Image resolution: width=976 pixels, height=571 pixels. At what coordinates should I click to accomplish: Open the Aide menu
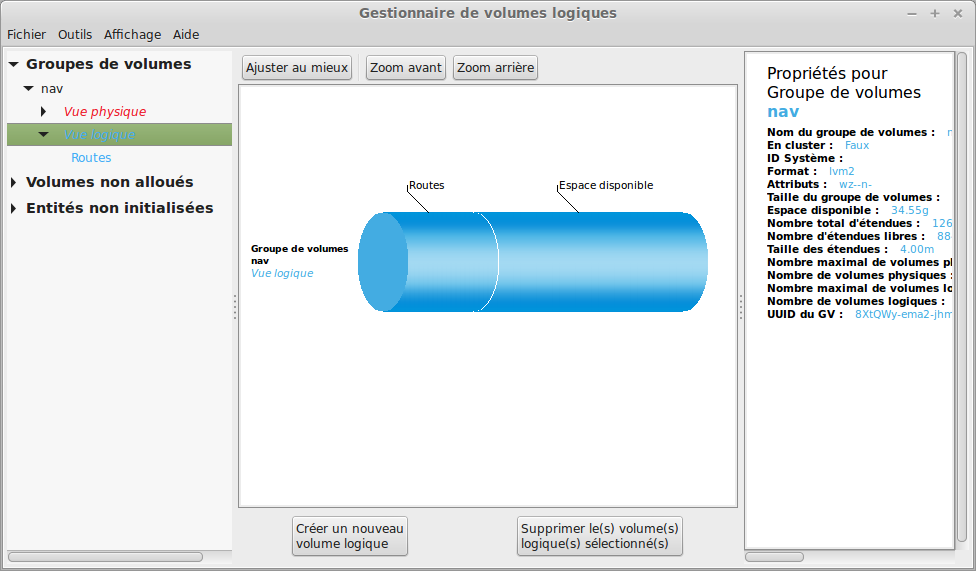coord(185,35)
